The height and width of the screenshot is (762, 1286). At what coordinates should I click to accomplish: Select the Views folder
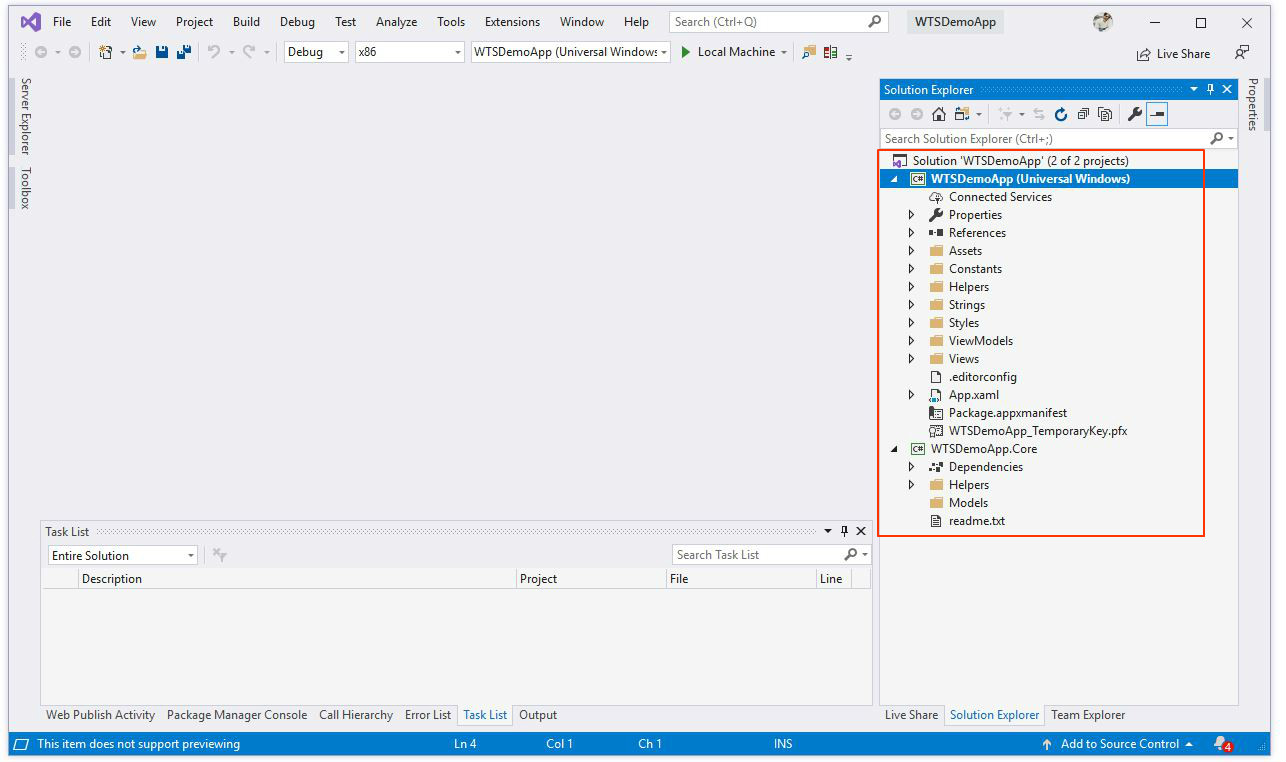[x=963, y=359]
